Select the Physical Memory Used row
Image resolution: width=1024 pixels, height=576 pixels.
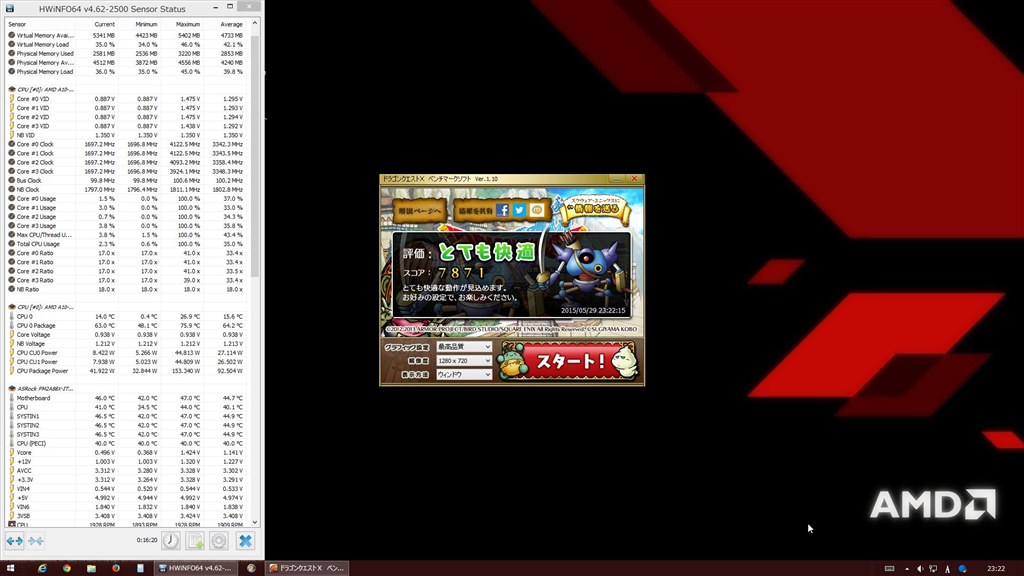tap(126, 54)
